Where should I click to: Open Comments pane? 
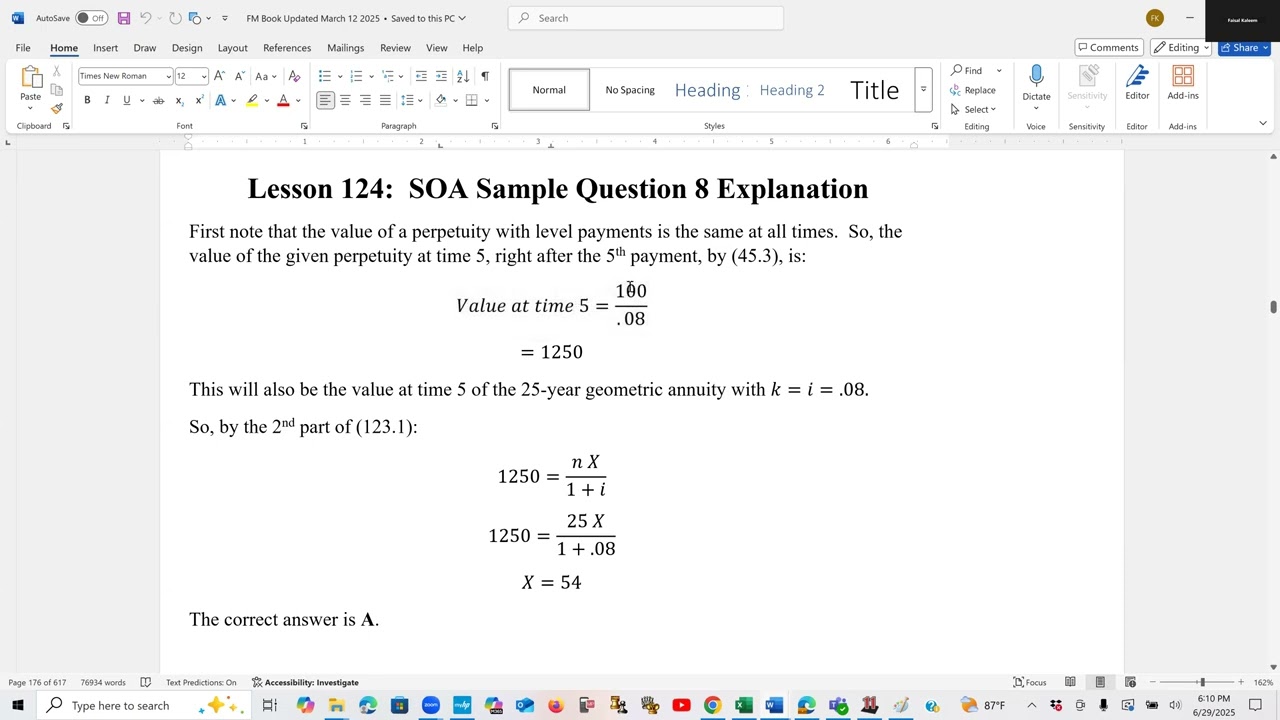(x=1107, y=47)
